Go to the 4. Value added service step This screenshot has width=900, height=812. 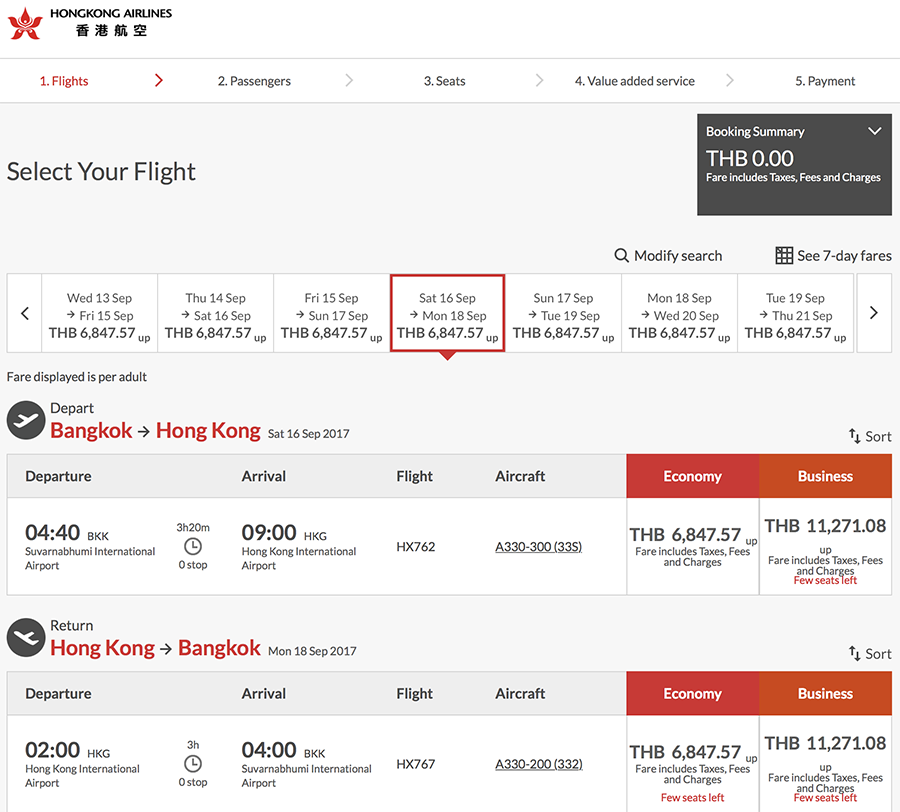[x=635, y=81]
